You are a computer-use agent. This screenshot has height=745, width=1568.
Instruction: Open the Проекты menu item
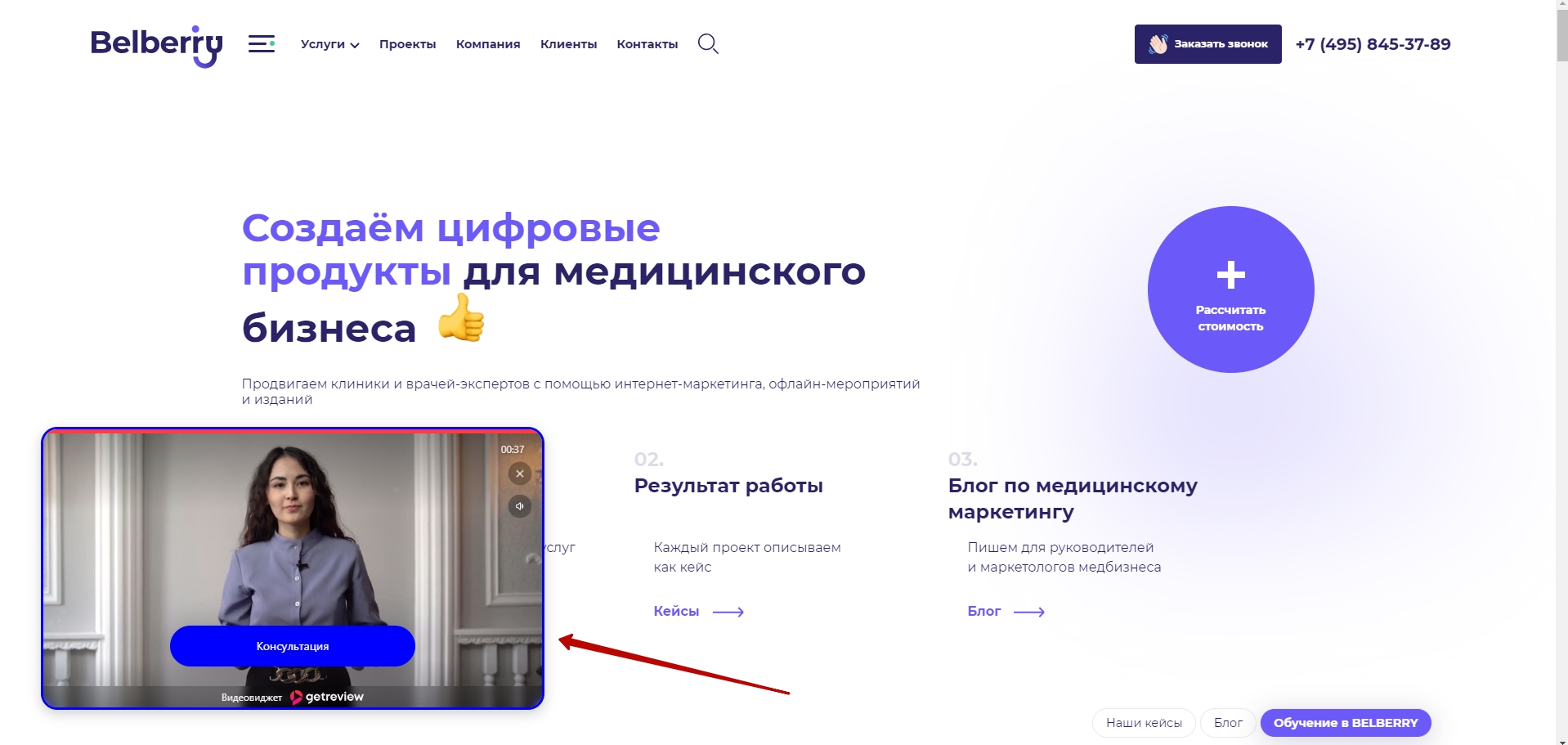(408, 44)
